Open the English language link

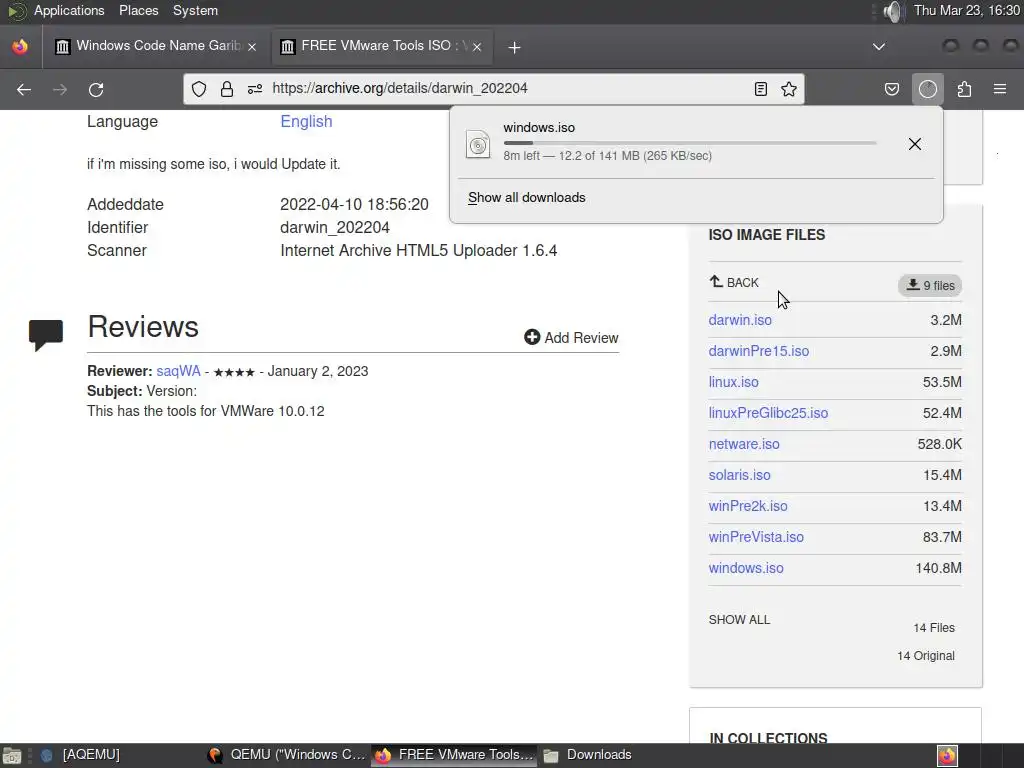click(x=306, y=121)
